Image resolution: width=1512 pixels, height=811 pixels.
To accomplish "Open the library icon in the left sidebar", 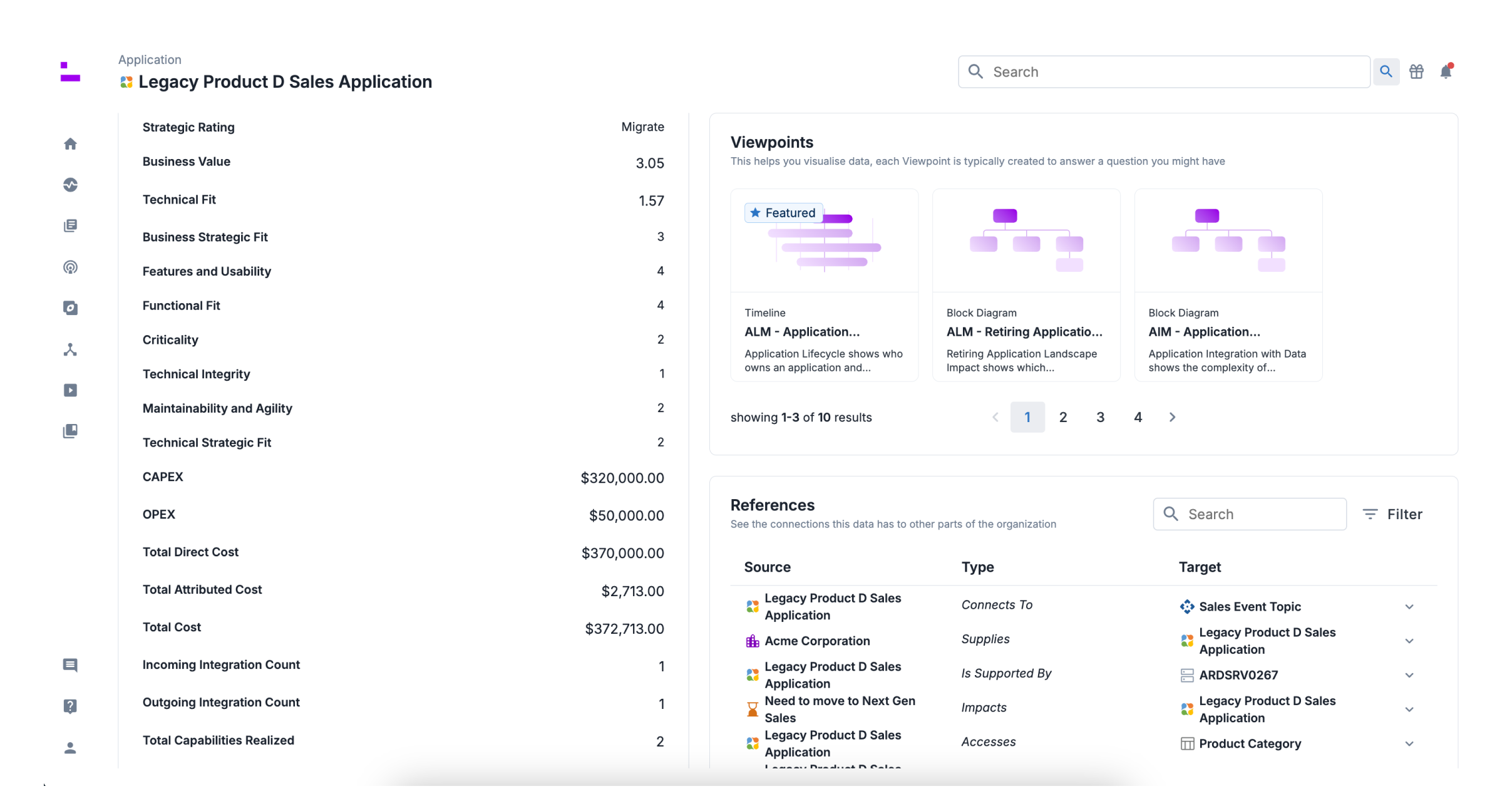I will pos(71,430).
